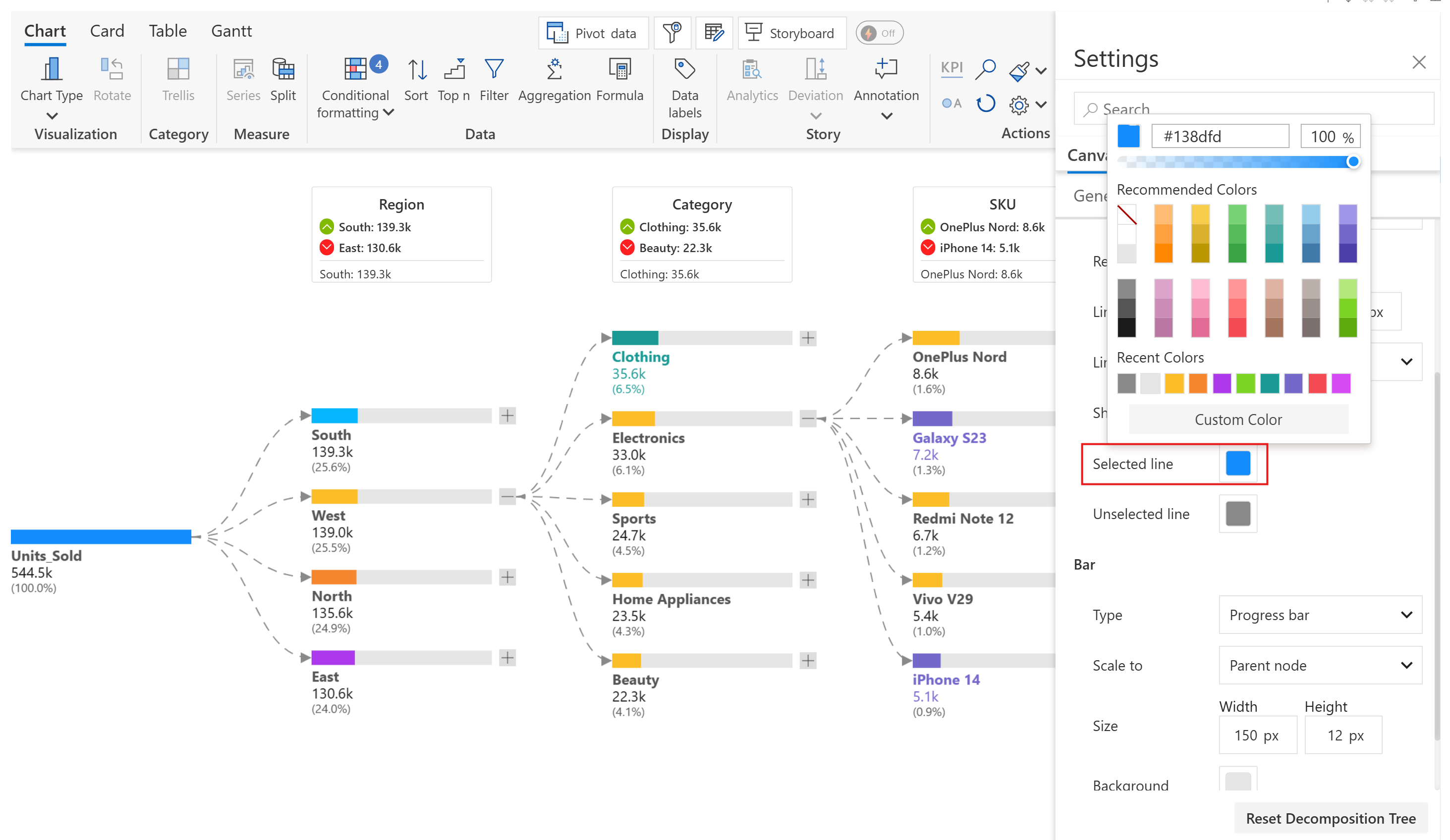The width and height of the screenshot is (1450, 840).
Task: Open the bar Type Progress bar dropdown
Action: click(x=1320, y=615)
